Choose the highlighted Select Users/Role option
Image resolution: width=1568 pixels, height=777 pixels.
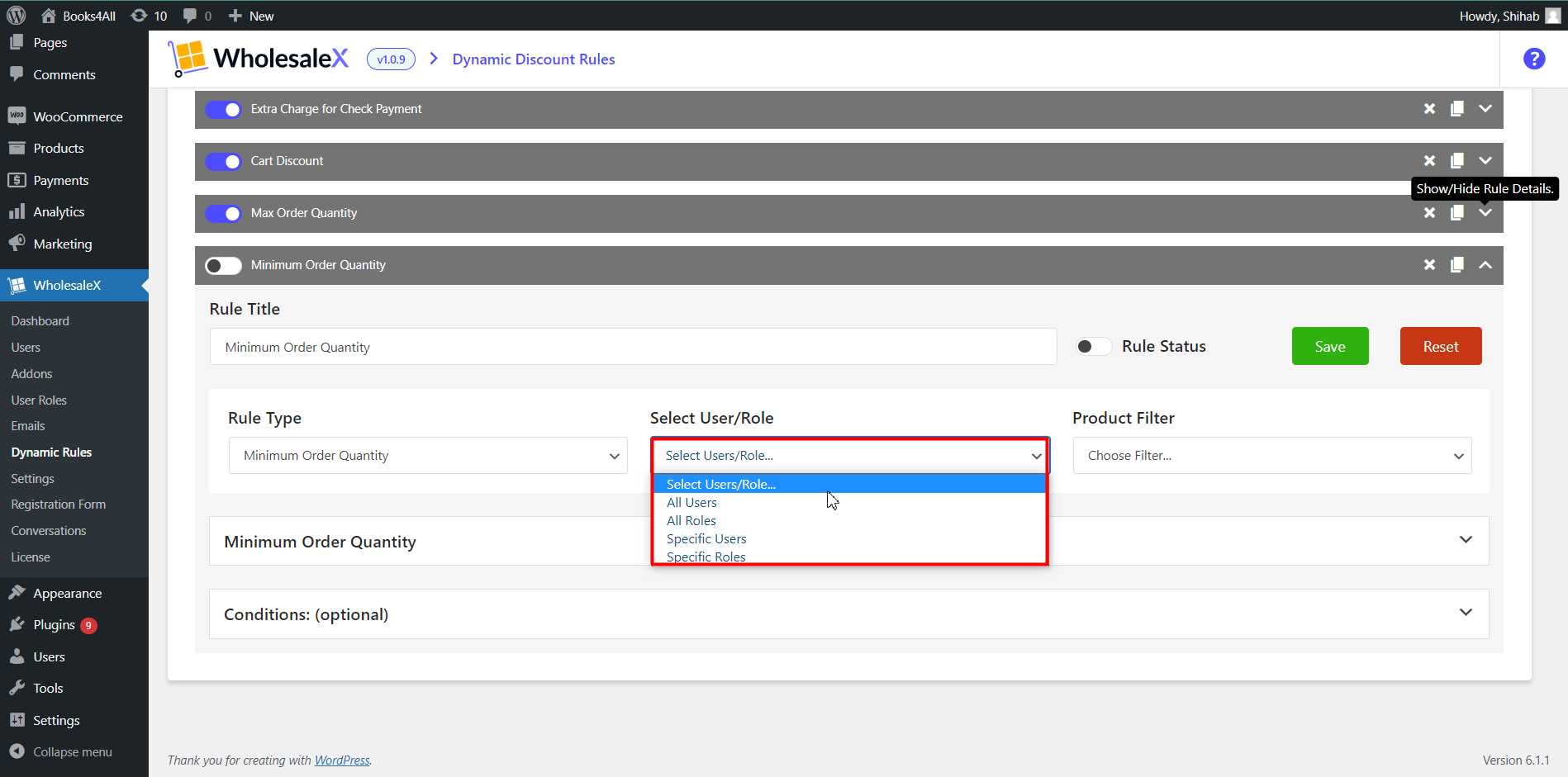(x=849, y=485)
